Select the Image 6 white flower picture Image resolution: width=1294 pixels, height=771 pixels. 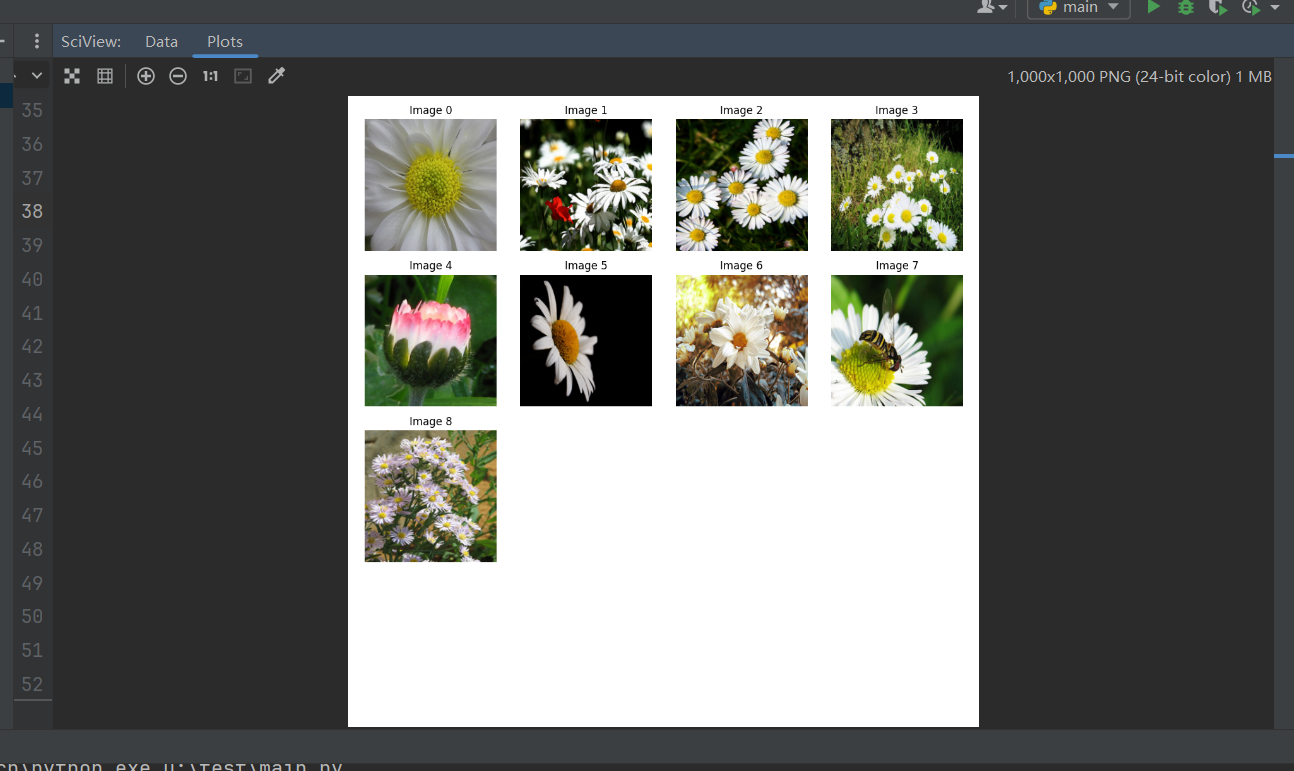point(742,341)
